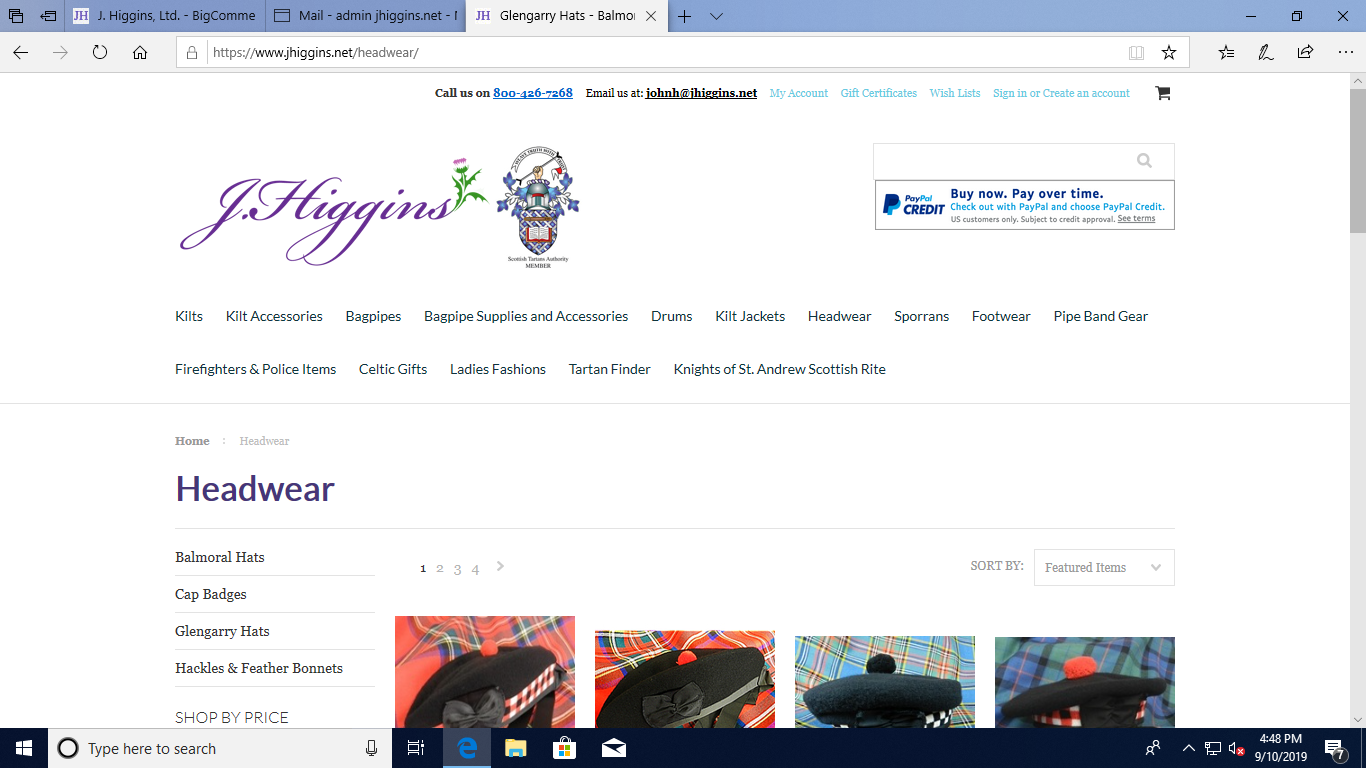Screen dimensions: 1366x768
Task: Click the Glengarry Hats category link
Action: [222, 631]
